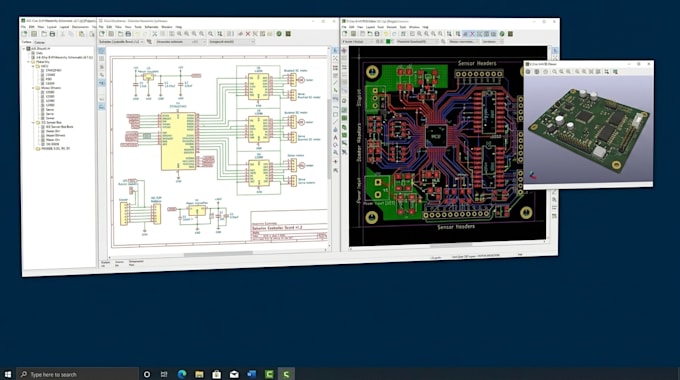Click the New icon in schematic editor toolbar
The height and width of the screenshot is (380, 680).
pos(102,34)
